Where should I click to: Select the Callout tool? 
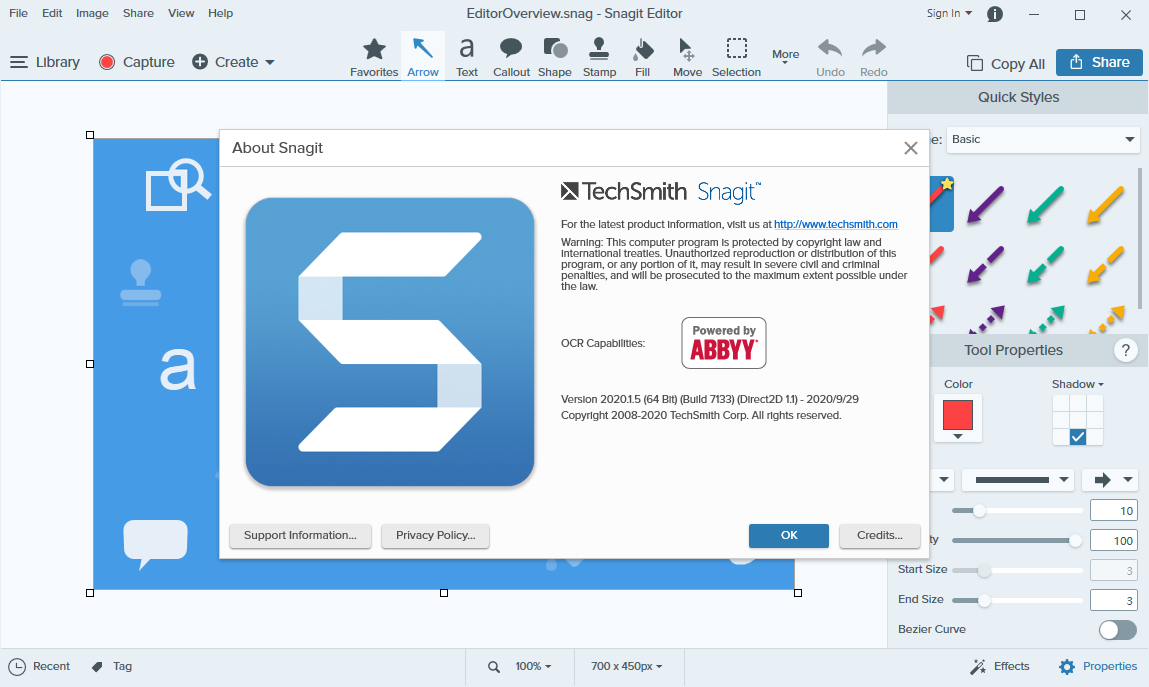pos(511,55)
